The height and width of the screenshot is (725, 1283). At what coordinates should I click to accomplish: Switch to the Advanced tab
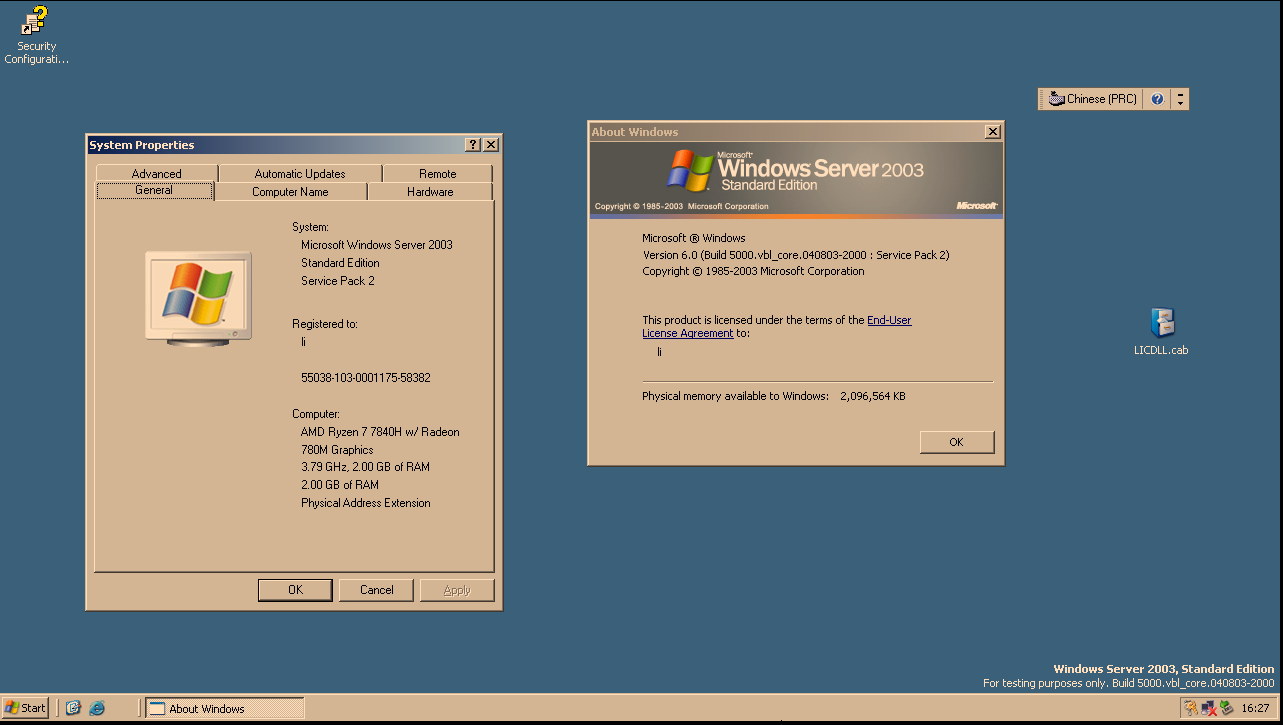click(x=157, y=173)
